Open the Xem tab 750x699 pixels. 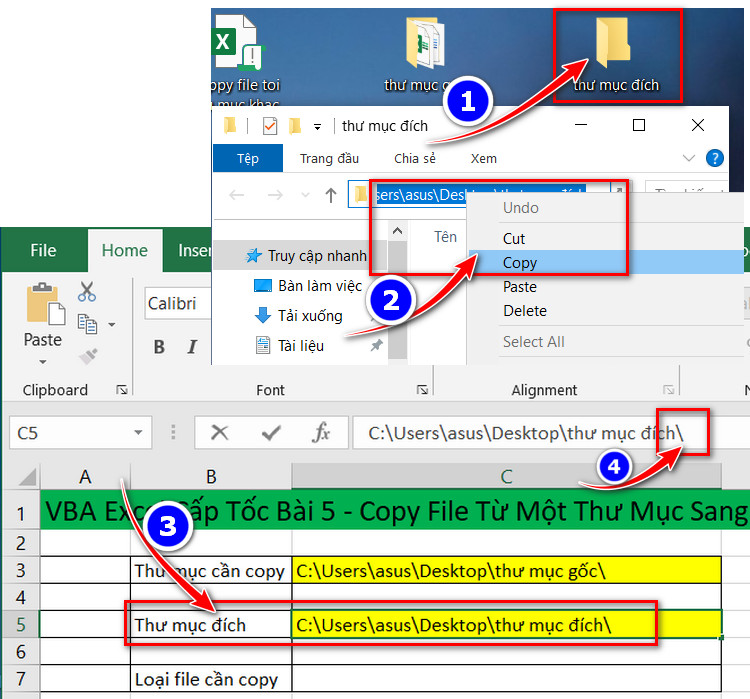pos(484,158)
